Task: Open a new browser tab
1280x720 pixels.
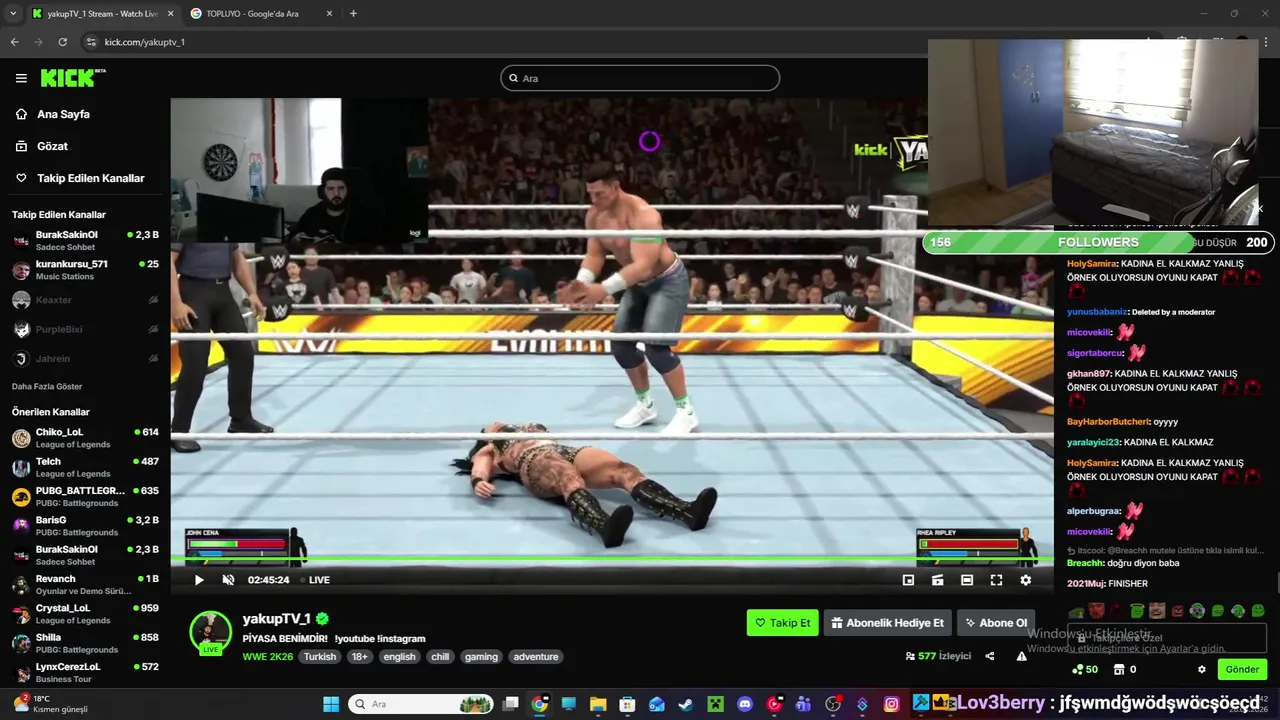Action: [353, 14]
